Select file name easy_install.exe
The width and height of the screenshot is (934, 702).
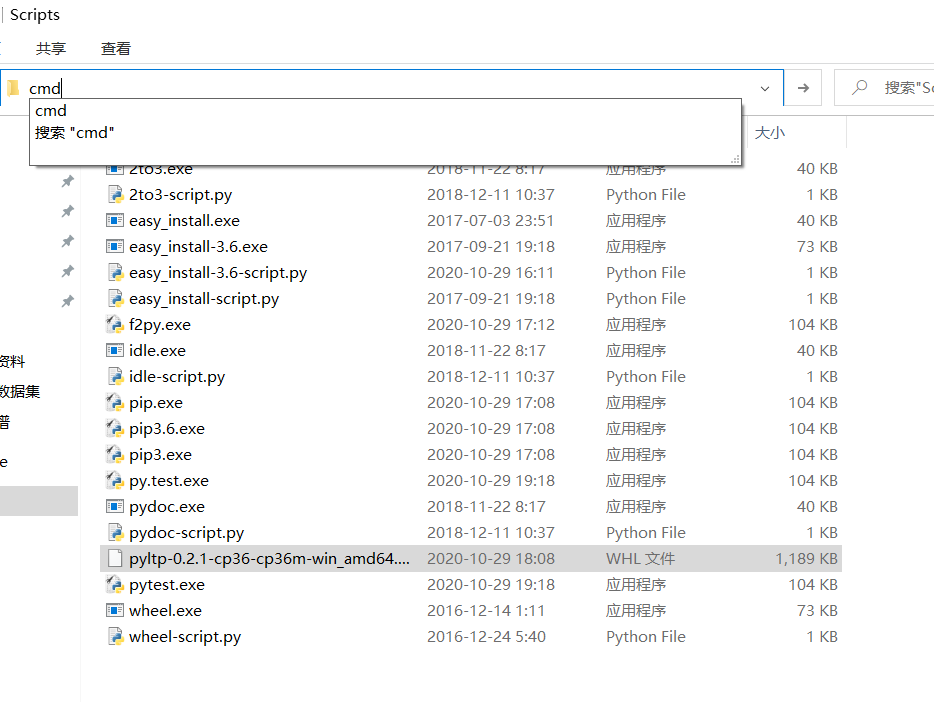[x=184, y=221]
